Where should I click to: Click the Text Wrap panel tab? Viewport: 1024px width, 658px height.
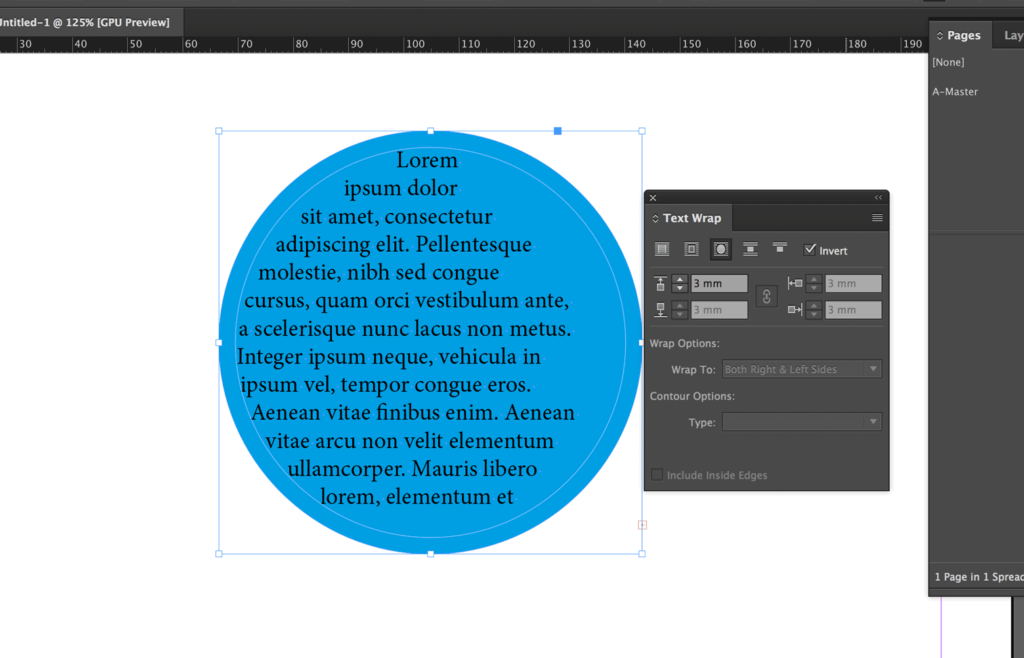(687, 217)
